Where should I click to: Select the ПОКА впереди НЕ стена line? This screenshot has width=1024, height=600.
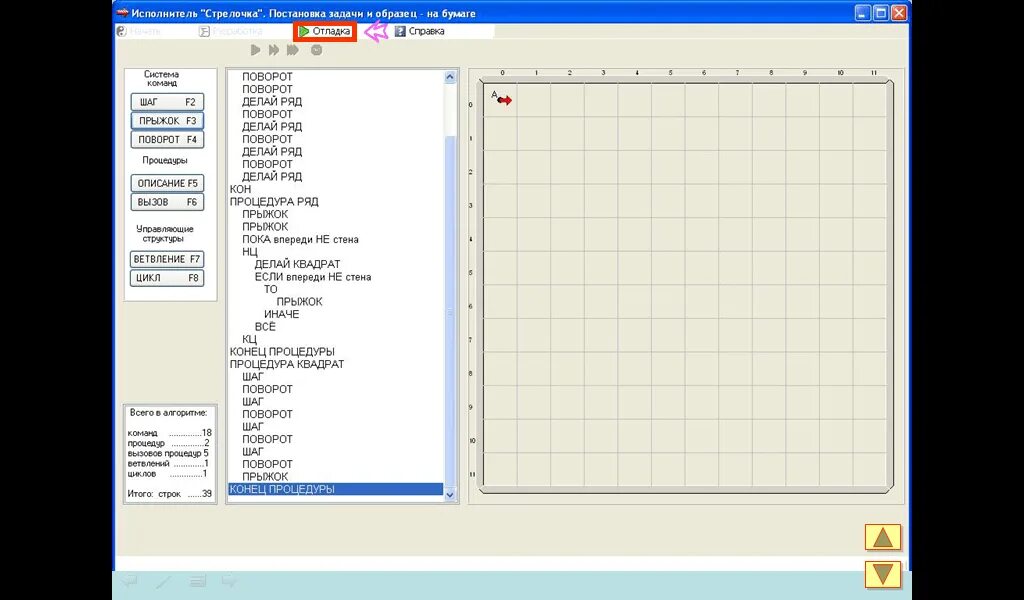pyautogui.click(x=300, y=240)
